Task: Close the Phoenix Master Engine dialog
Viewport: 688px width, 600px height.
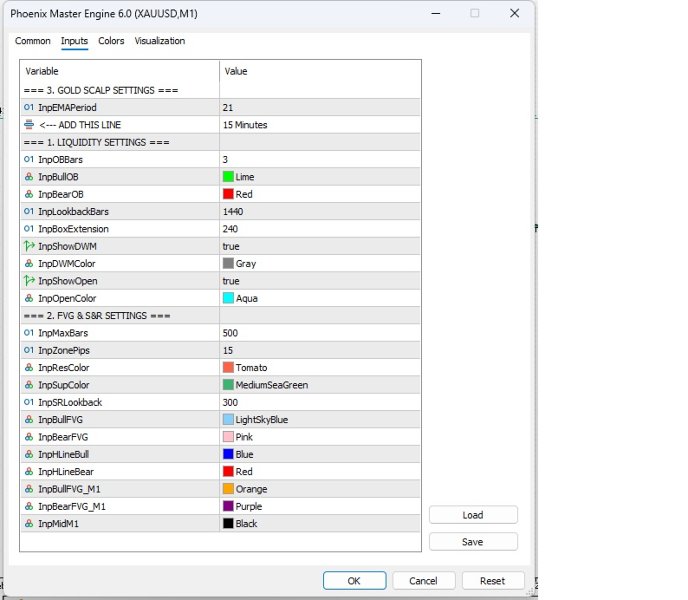Action: click(515, 13)
